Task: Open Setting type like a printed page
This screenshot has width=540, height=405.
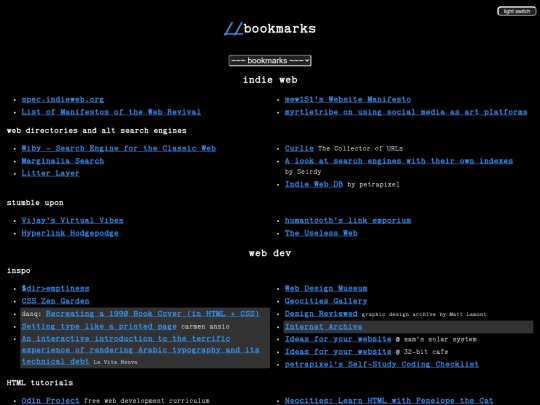Action: click(x=99, y=326)
